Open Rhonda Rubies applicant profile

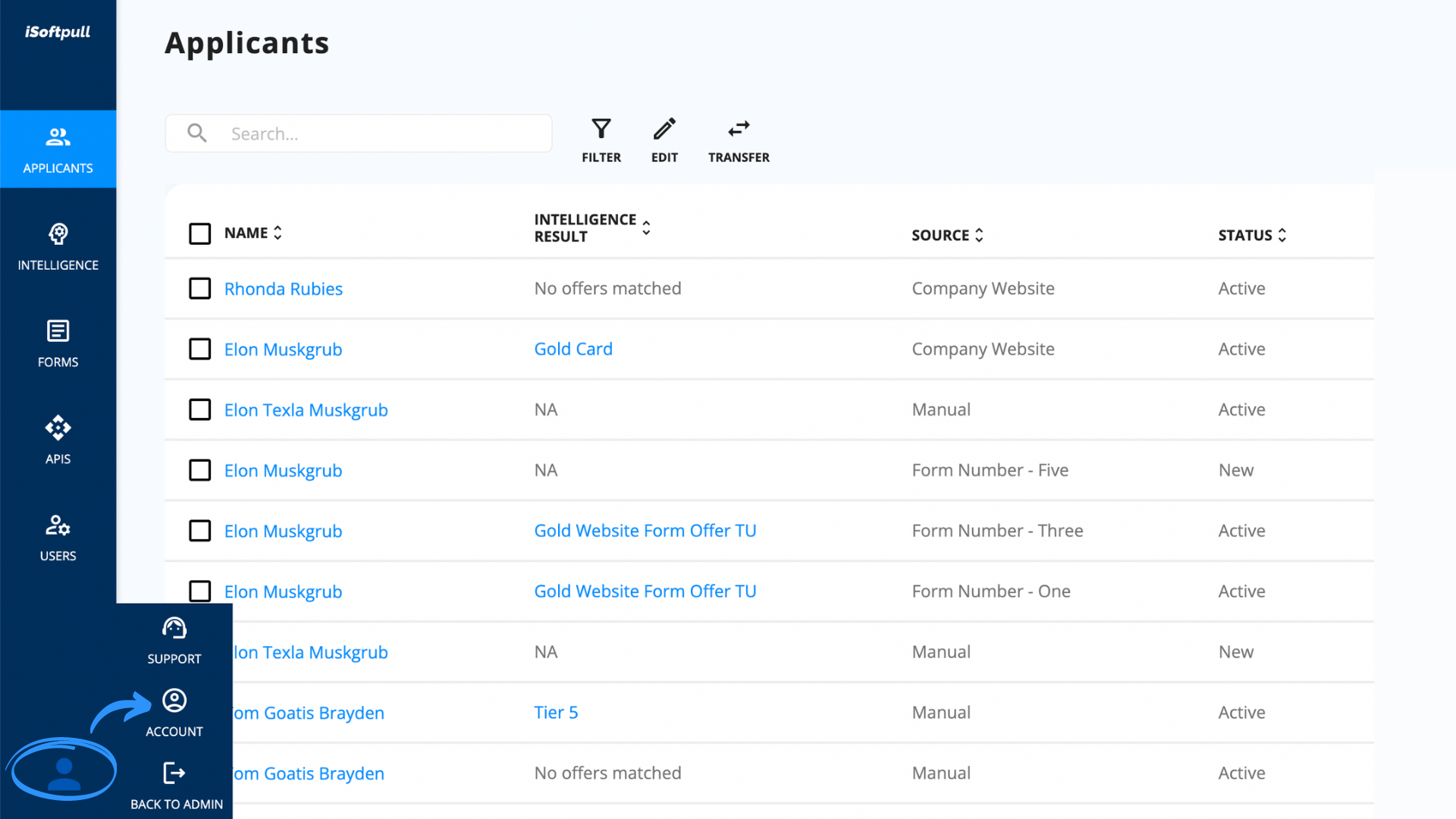click(283, 289)
